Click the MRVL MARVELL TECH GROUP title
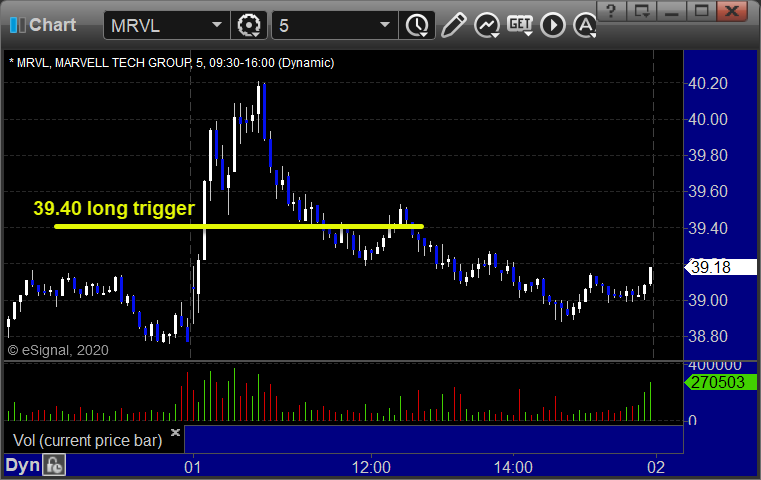The image size is (761, 480). pyautogui.click(x=171, y=63)
